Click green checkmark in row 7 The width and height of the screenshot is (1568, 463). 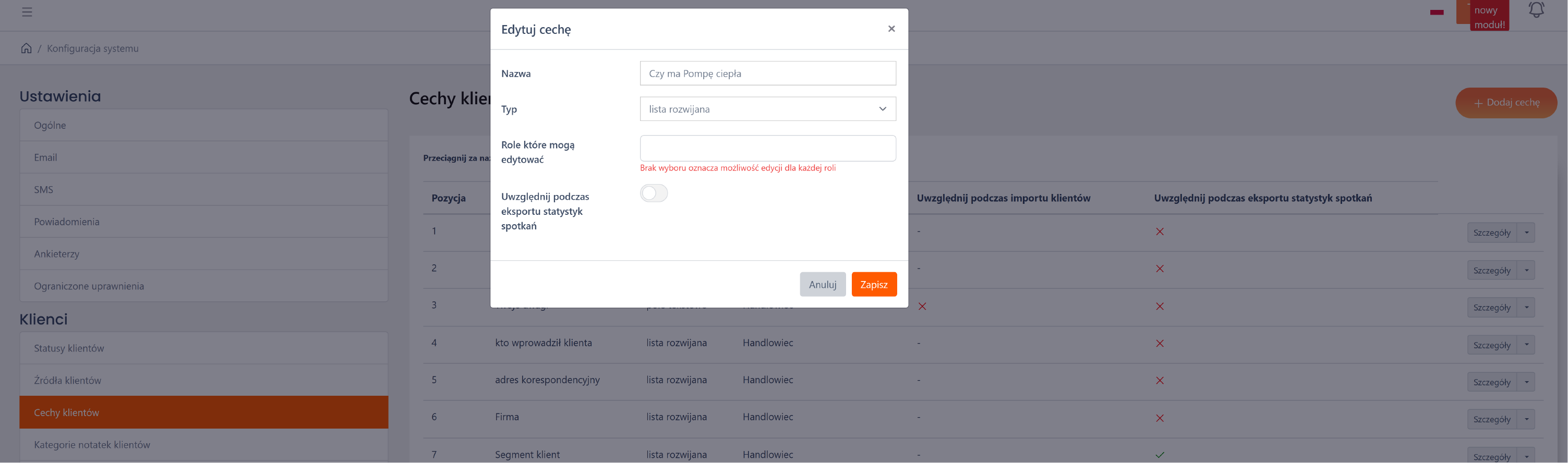(x=1160, y=455)
